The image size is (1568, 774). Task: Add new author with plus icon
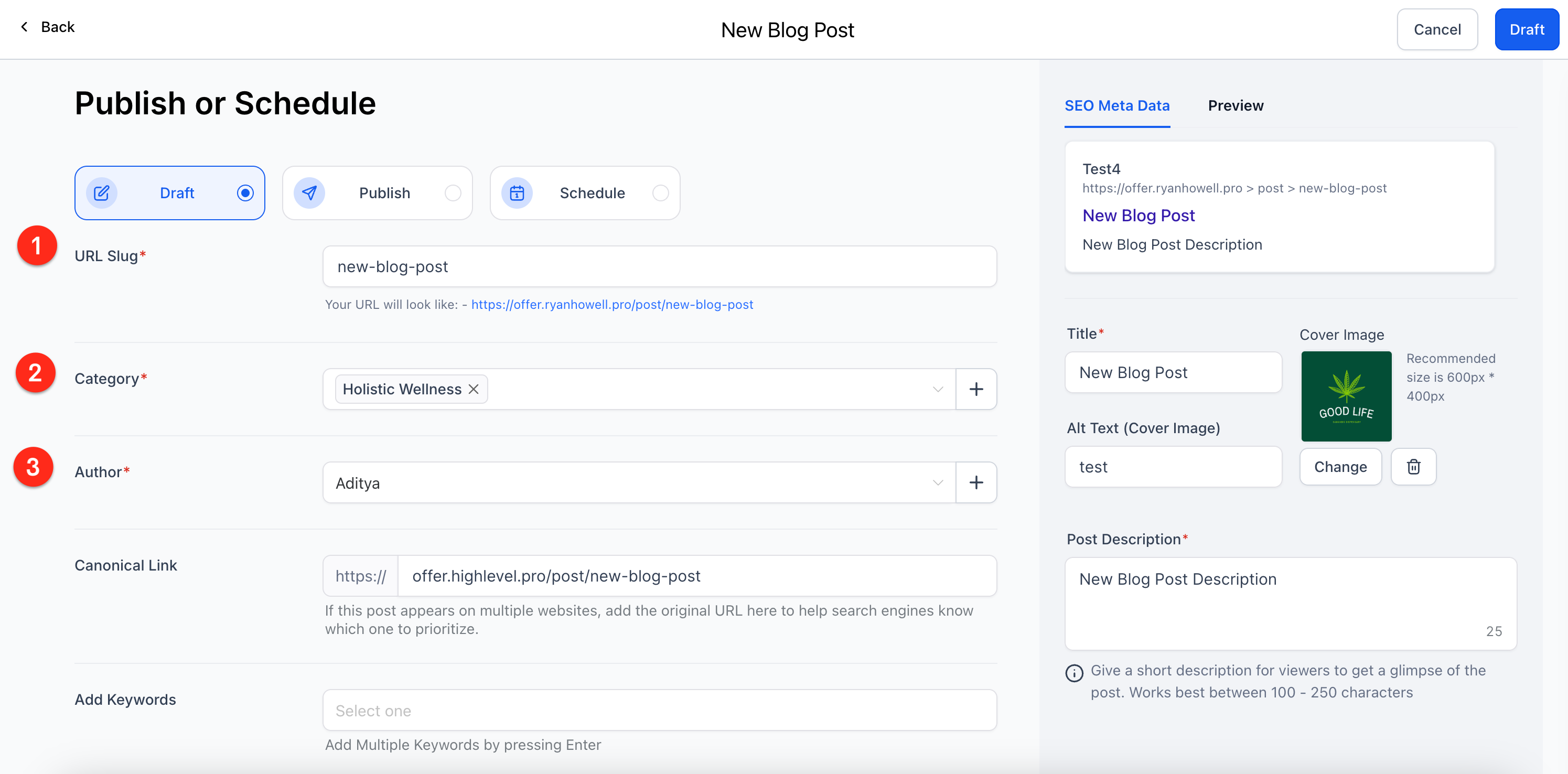(x=976, y=482)
